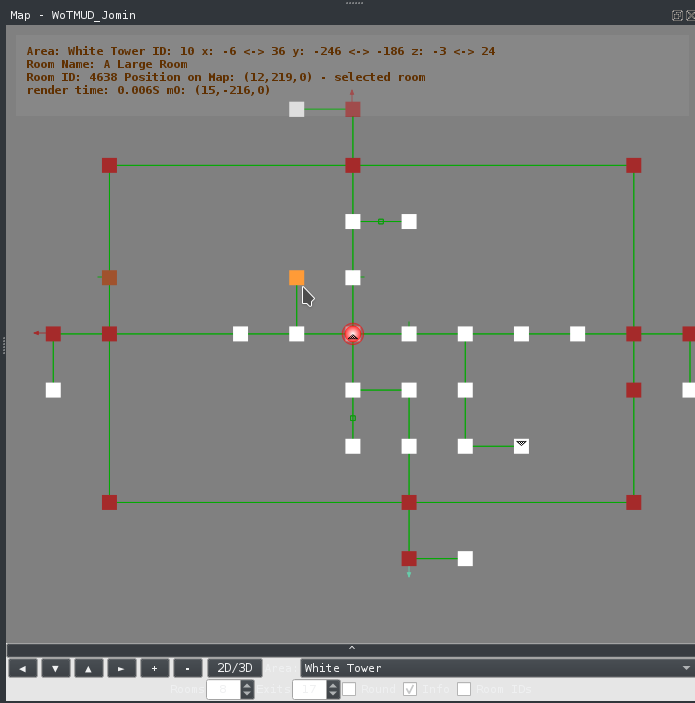Screen dimensions: 695x703
Task: Decrease the Exits size spinner value
Action: point(332,693)
